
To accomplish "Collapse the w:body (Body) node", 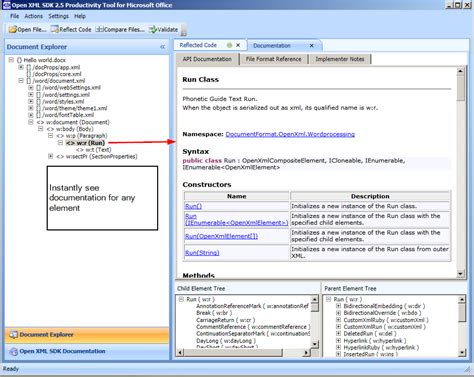I will (x=41, y=129).
